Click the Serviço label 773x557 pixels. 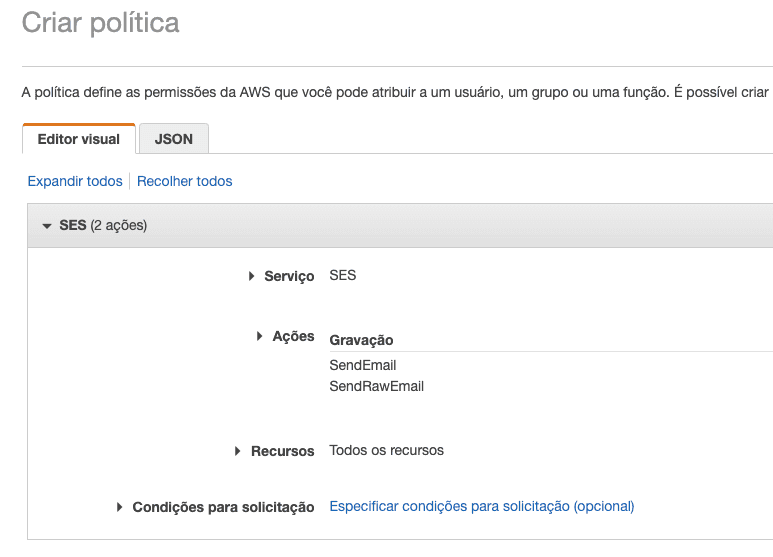[289, 276]
